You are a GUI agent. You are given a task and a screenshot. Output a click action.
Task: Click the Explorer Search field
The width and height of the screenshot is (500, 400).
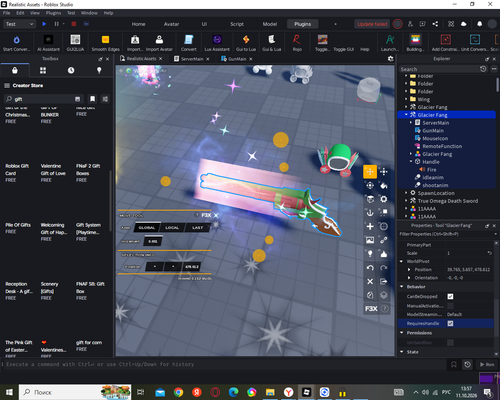(439, 69)
